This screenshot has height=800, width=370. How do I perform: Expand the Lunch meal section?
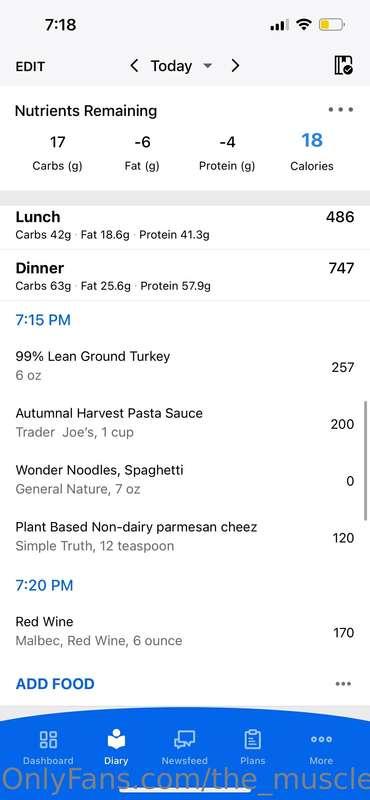[185, 226]
